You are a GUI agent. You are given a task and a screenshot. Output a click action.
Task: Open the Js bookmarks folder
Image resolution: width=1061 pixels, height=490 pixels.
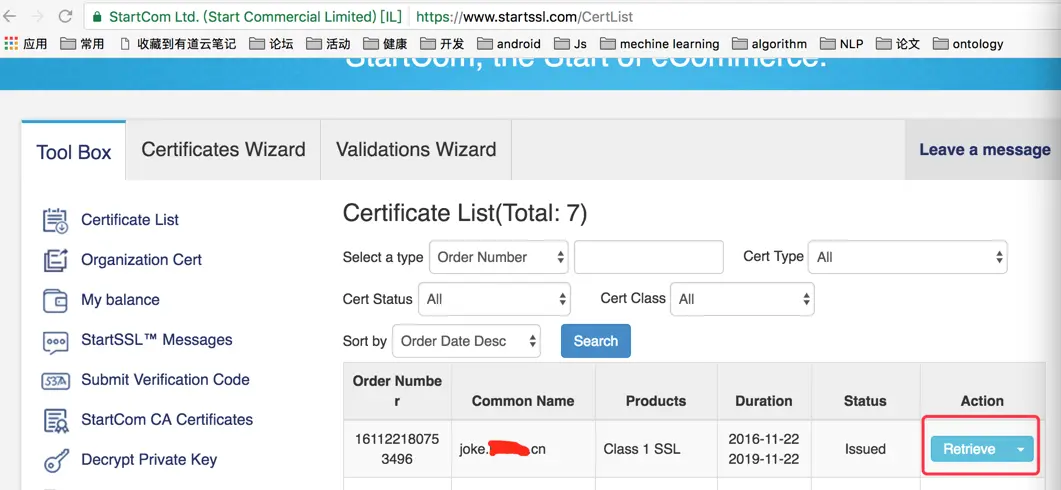(570, 44)
